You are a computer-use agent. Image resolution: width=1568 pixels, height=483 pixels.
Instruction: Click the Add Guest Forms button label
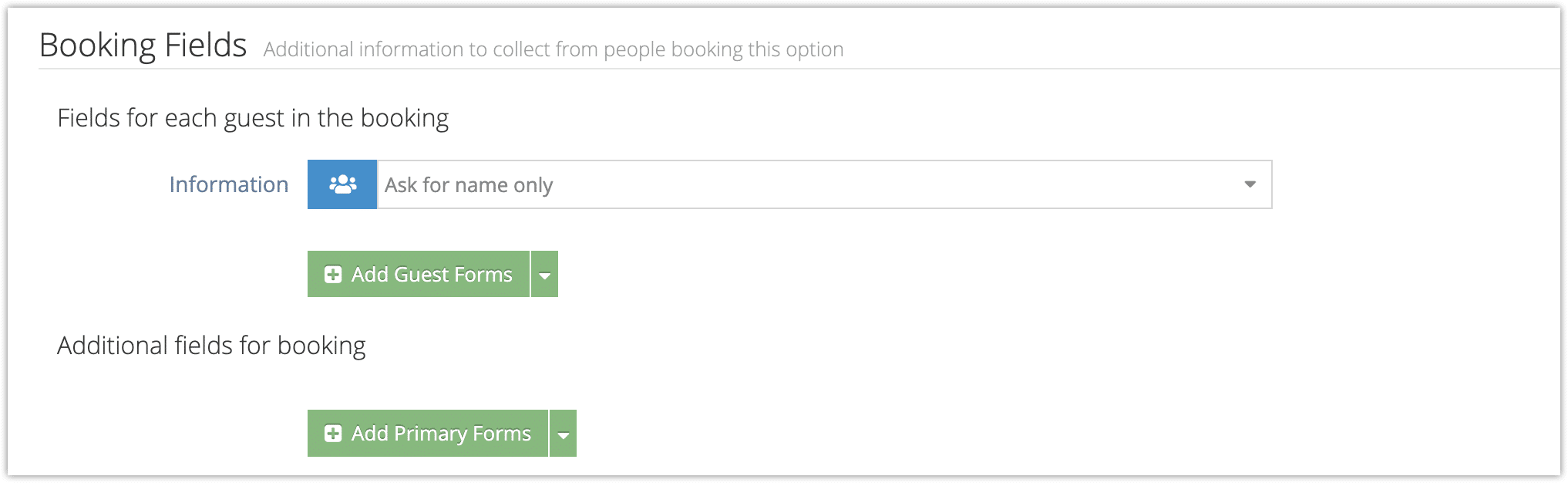tap(432, 275)
